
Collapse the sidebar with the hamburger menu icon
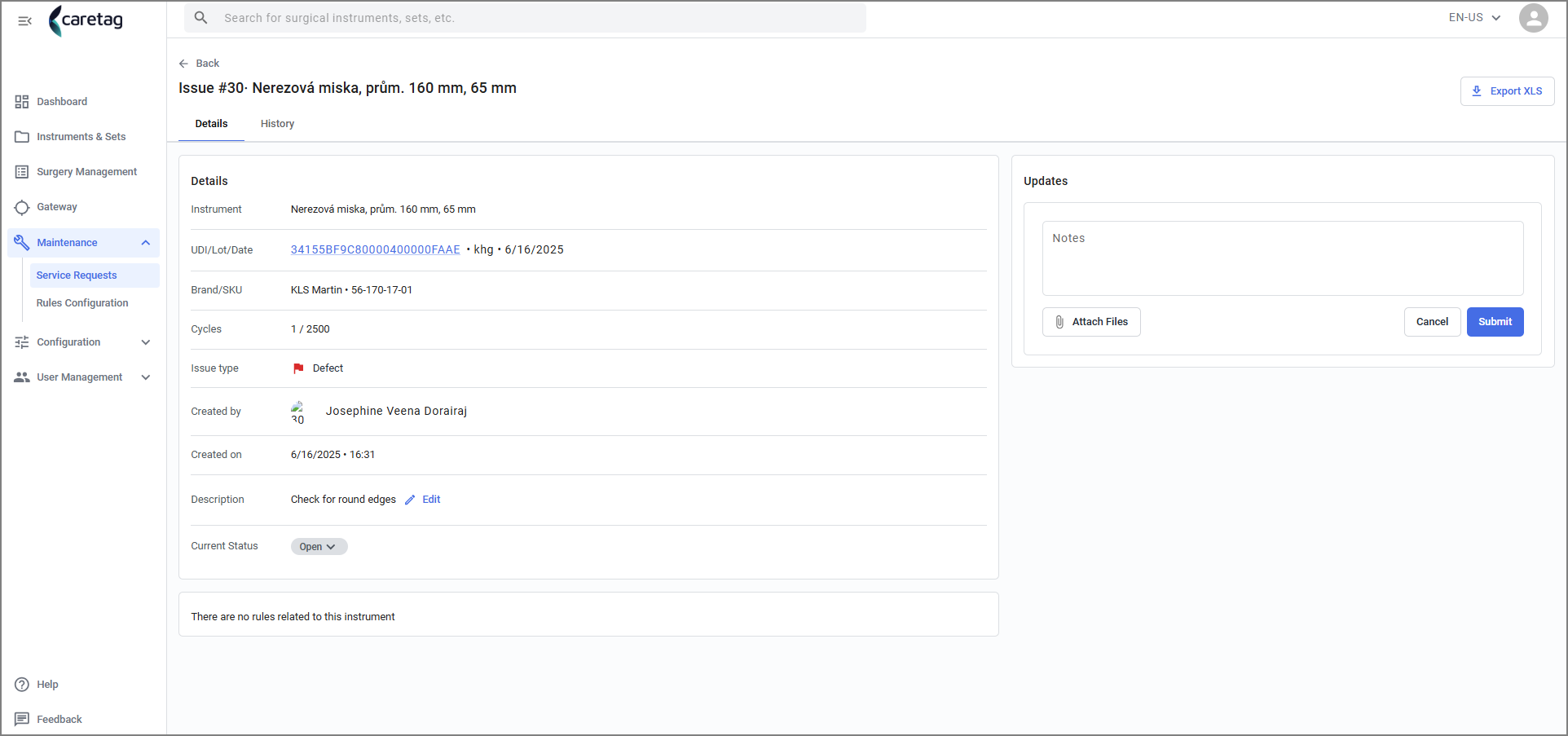click(x=24, y=21)
